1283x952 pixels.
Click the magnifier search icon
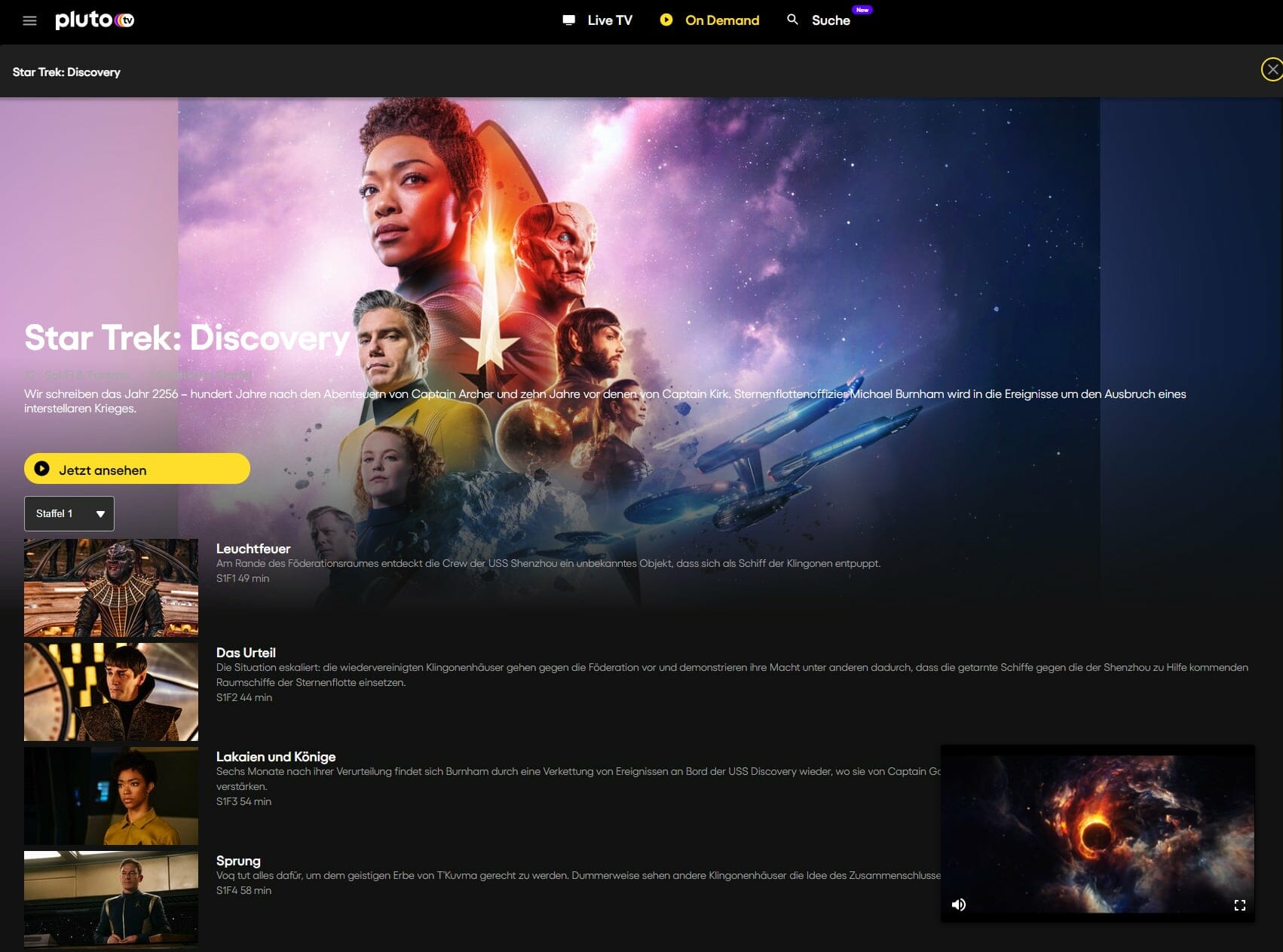pyautogui.click(x=792, y=20)
